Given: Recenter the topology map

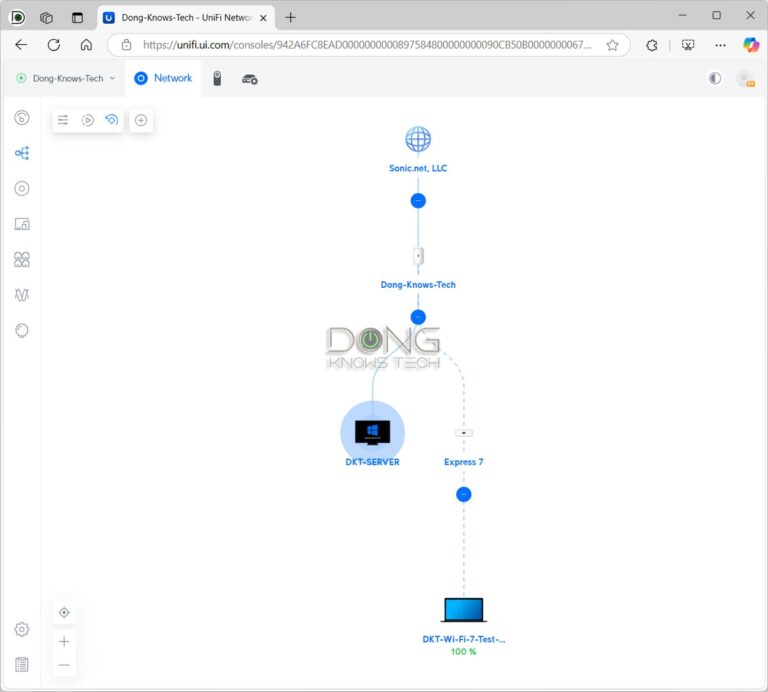Looking at the screenshot, I should (x=64, y=613).
